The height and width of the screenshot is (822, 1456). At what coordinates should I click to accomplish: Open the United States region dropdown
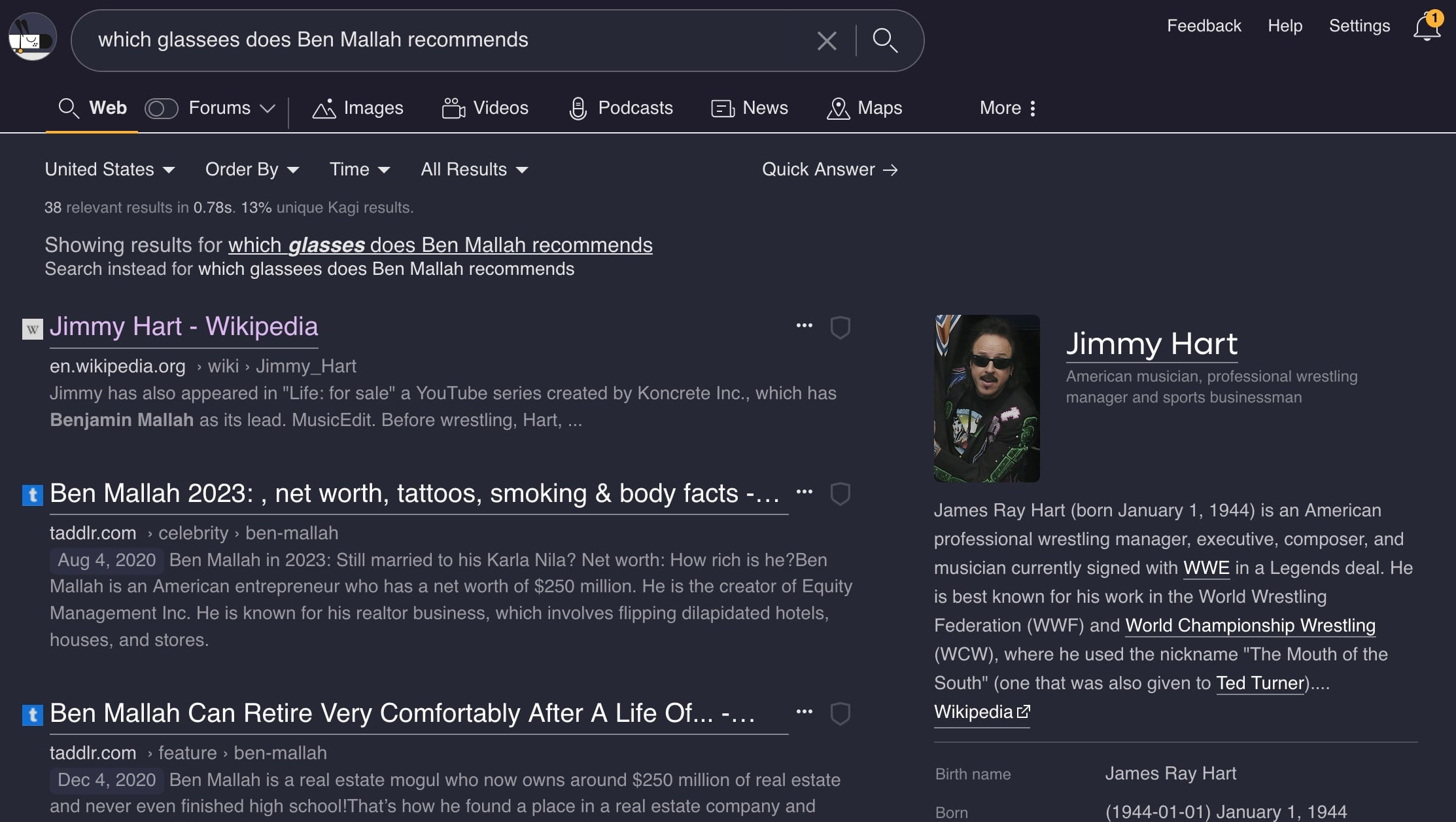[x=109, y=170]
